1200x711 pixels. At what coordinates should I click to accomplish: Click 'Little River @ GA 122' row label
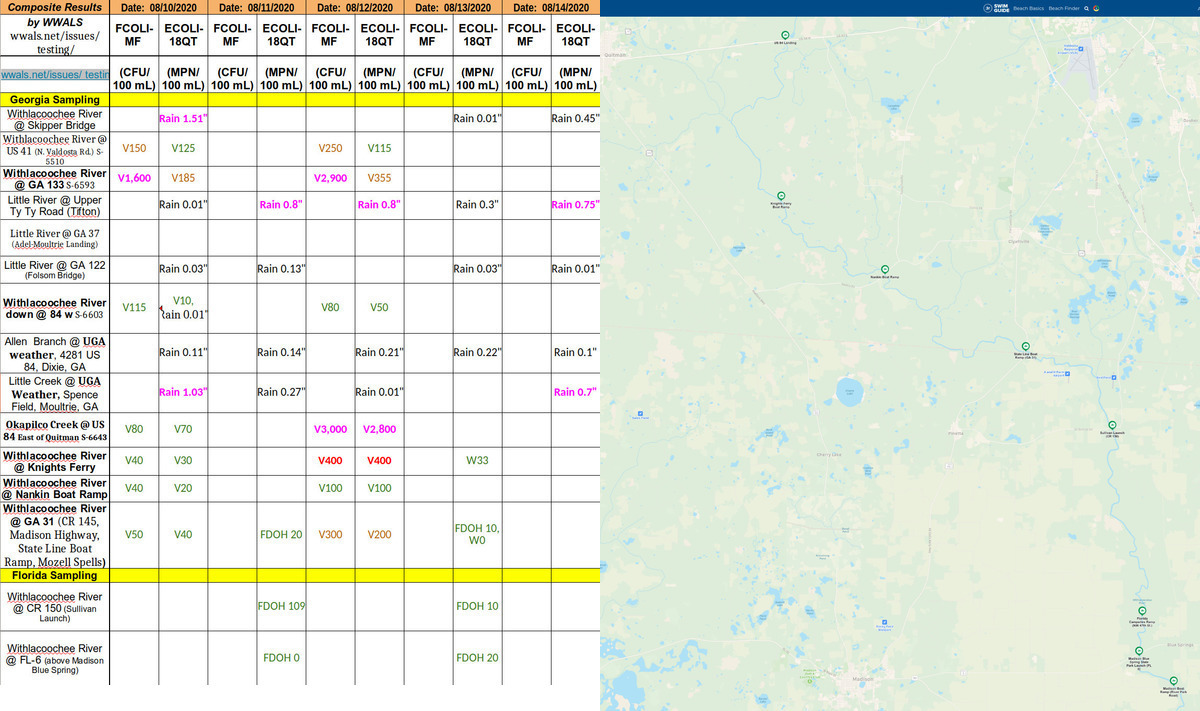[x=55, y=270]
